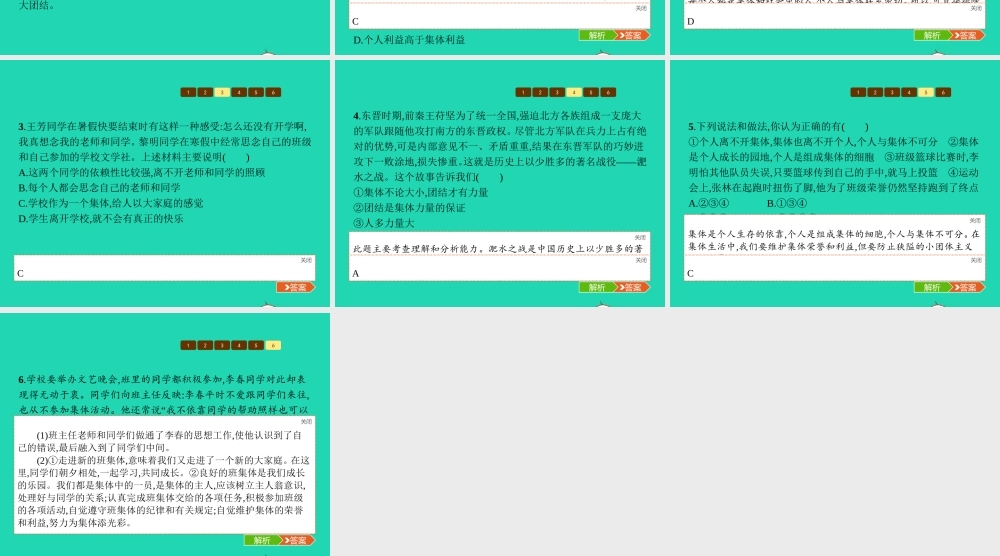Click statement ① '集体不论大小,团结才有力量'
The height and width of the screenshot is (556, 1000).
[x=421, y=193]
